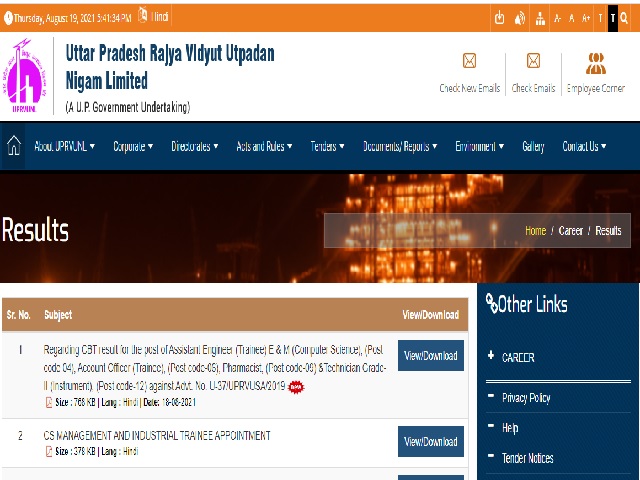Click the PDF icon in row 1
The image size is (640, 480).
[x=49, y=402]
